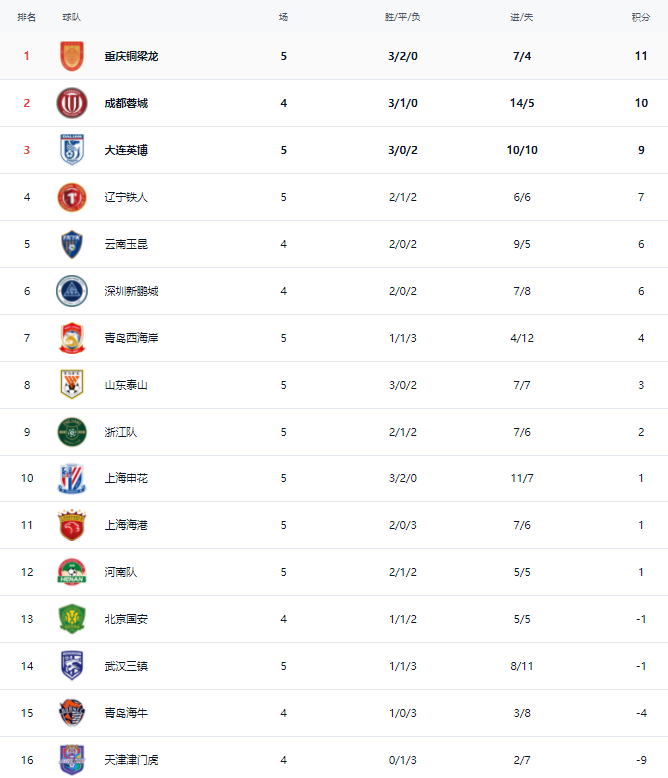Screen dimensions: 668x778
Task: Click the 积分 column header
Action: point(640,18)
